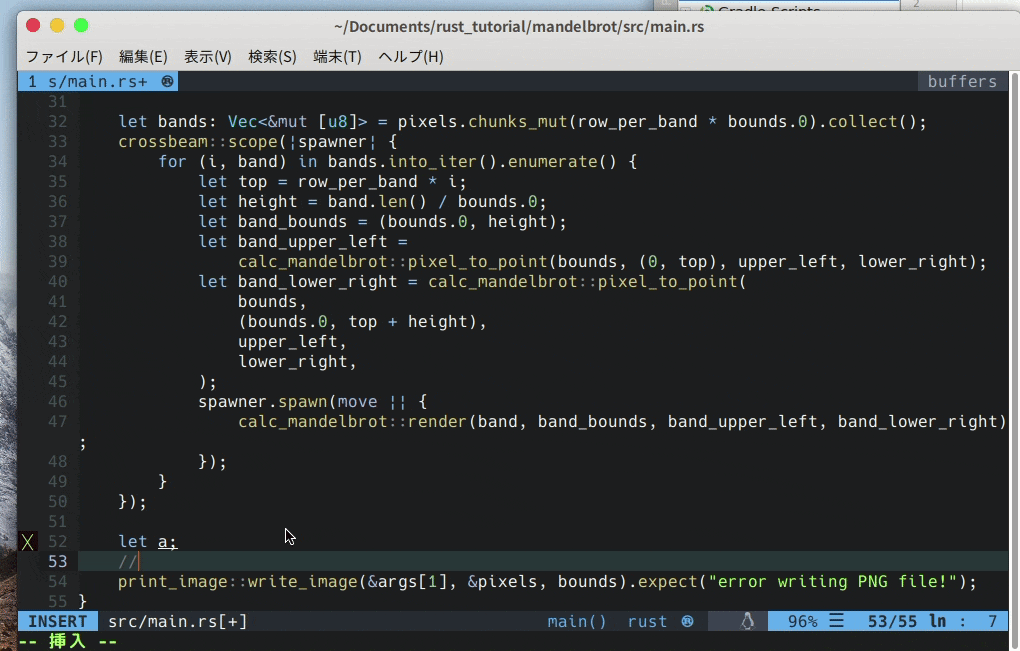Click 'render' call on line 47
Screen dimensions: 1020x651
tap(437, 421)
